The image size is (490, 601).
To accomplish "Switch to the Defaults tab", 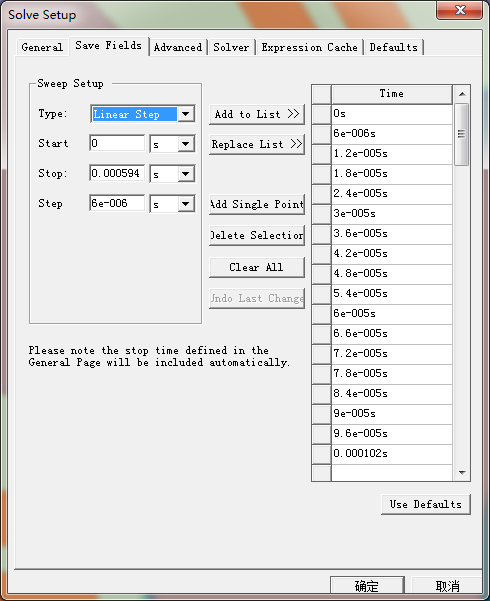I will (x=393, y=48).
